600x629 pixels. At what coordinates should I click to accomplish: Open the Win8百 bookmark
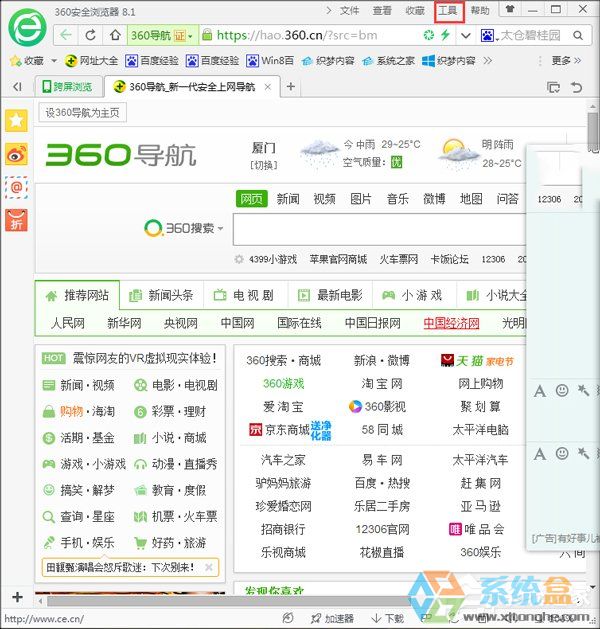[x=270, y=61]
